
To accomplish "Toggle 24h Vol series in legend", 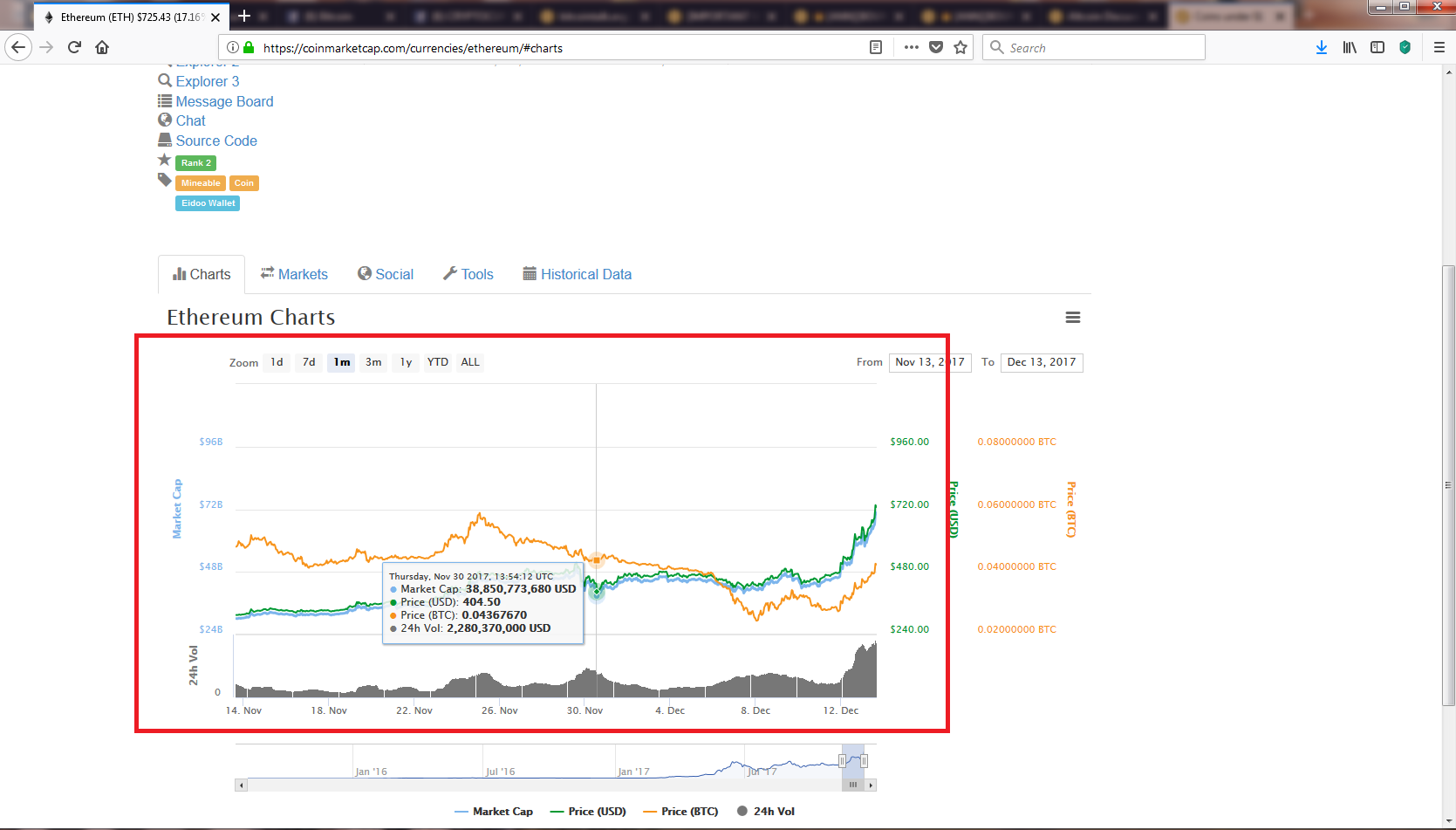I will click(766, 812).
